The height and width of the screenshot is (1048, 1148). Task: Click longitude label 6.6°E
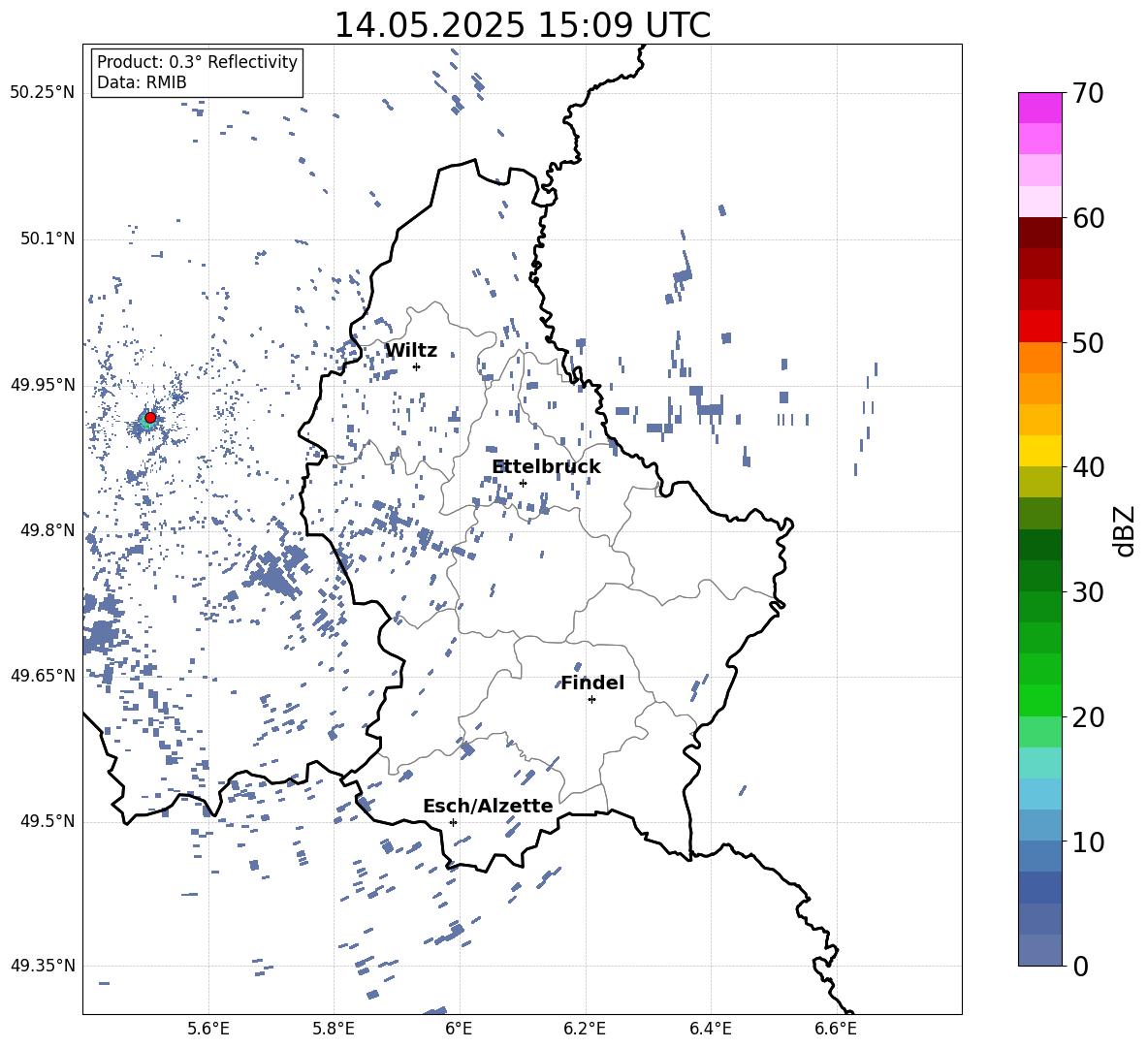pyautogui.click(x=836, y=1029)
